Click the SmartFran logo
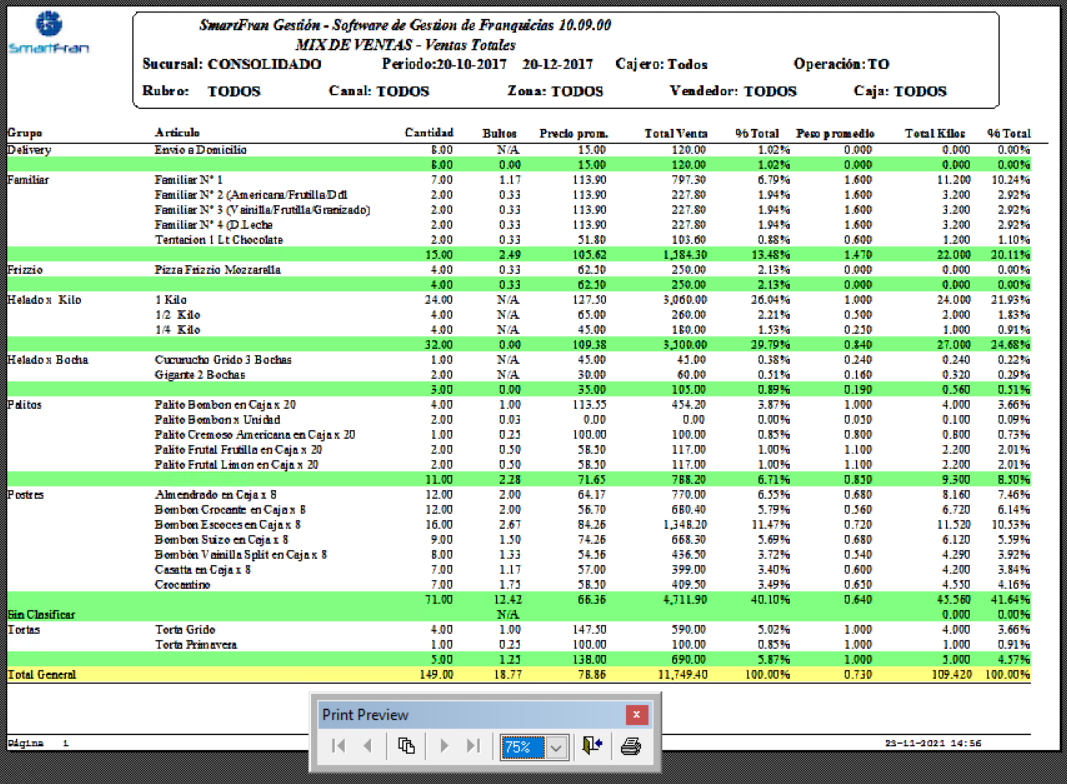The width and height of the screenshot is (1067, 784). click(48, 32)
